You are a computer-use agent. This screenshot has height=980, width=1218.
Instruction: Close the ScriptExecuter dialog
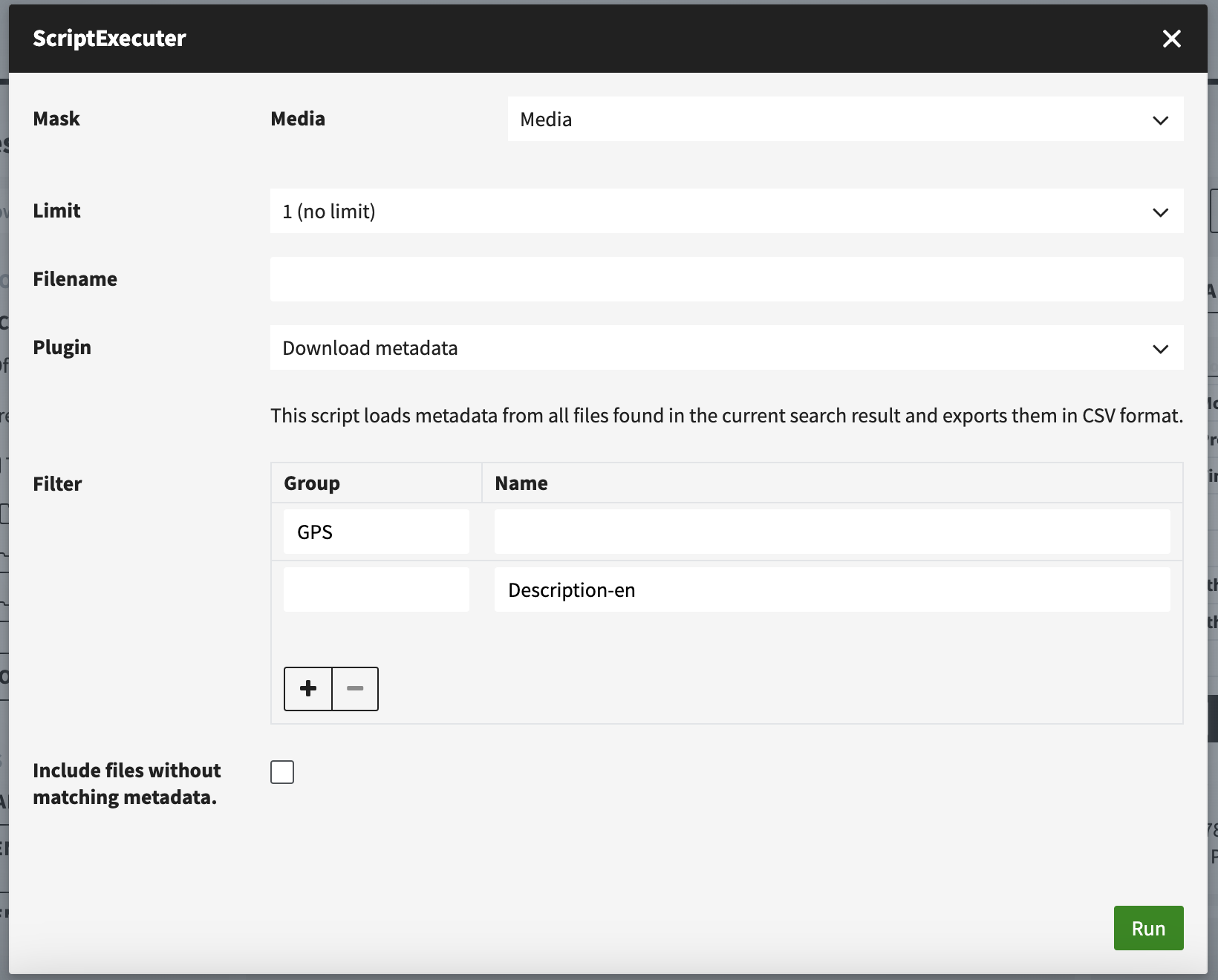pos(1171,39)
